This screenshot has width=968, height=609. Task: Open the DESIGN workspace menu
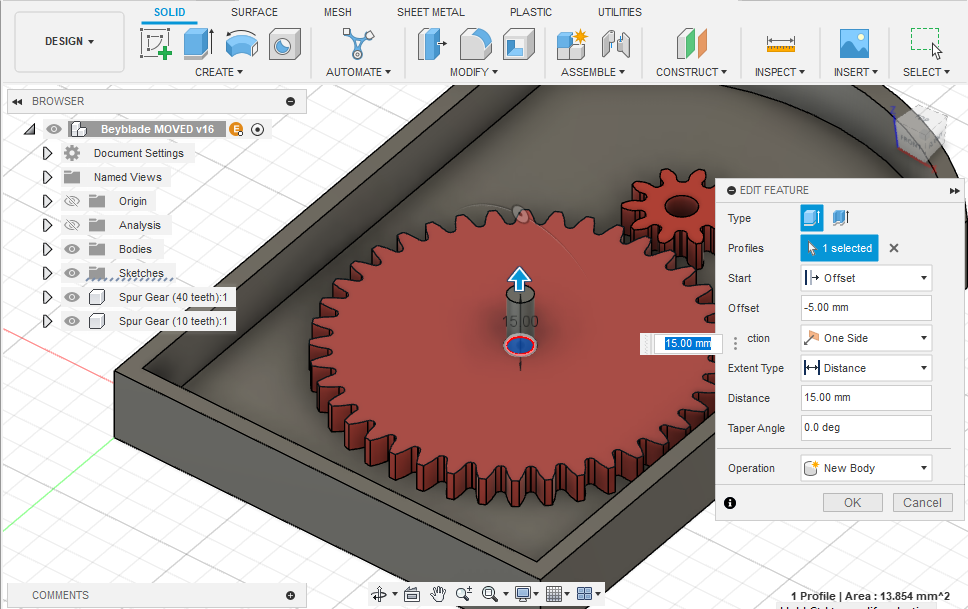68,42
